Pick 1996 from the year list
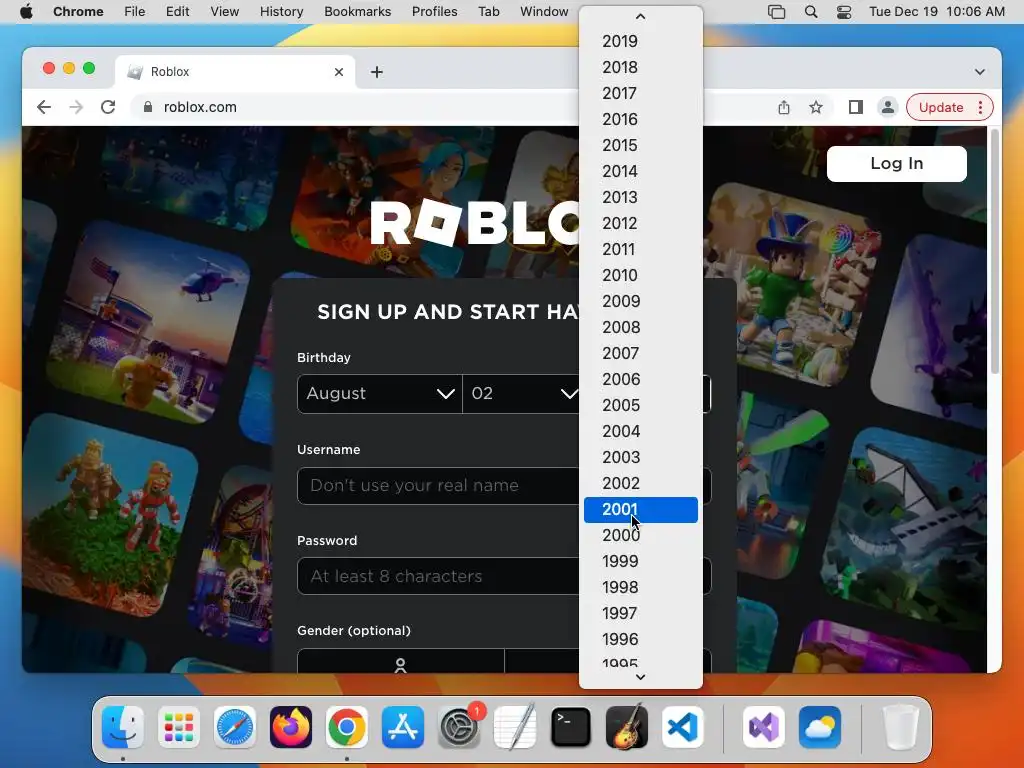This screenshot has width=1024, height=768. (x=641, y=639)
